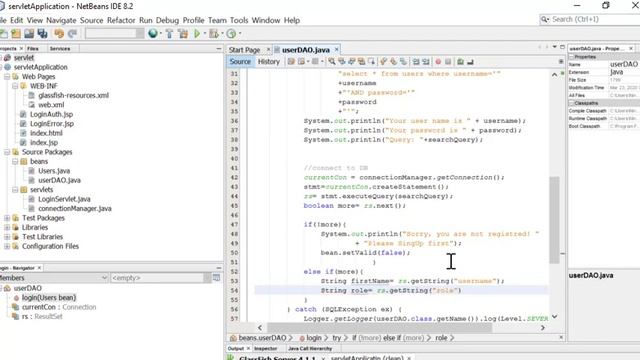Click the Navigator filter settings icon
The image size is (640, 360).
216,278
